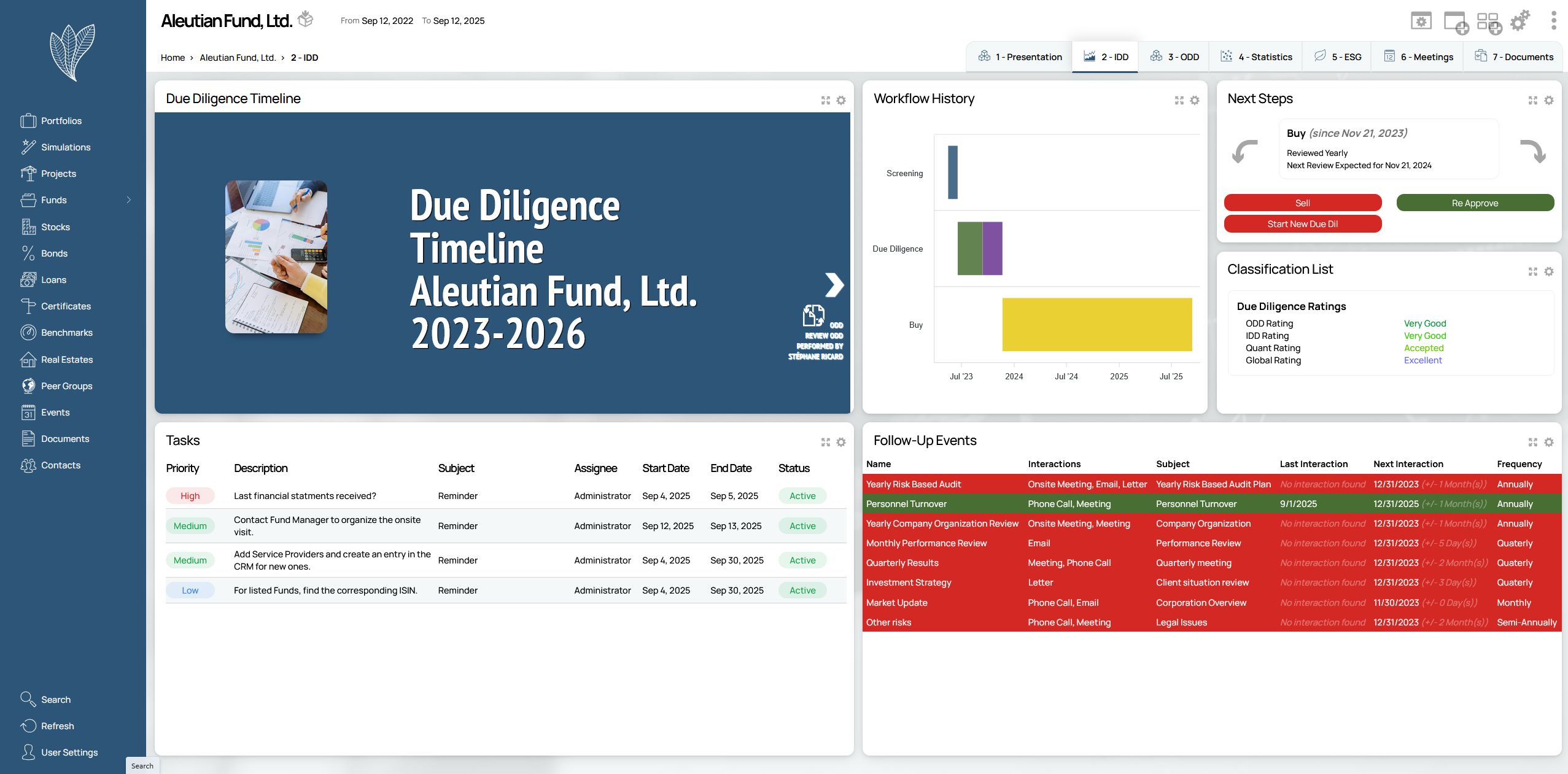
Task: Open Tasks widget gear settings
Action: 841,442
